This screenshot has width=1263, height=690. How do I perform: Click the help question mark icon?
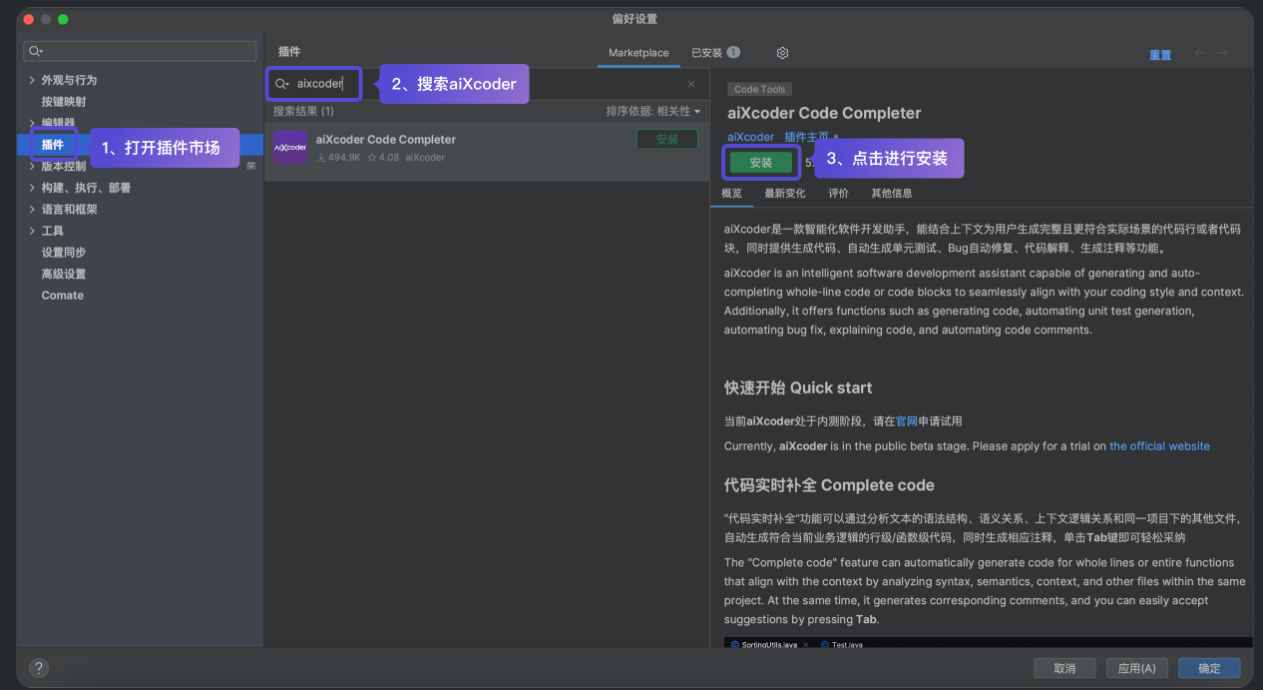[x=38, y=668]
